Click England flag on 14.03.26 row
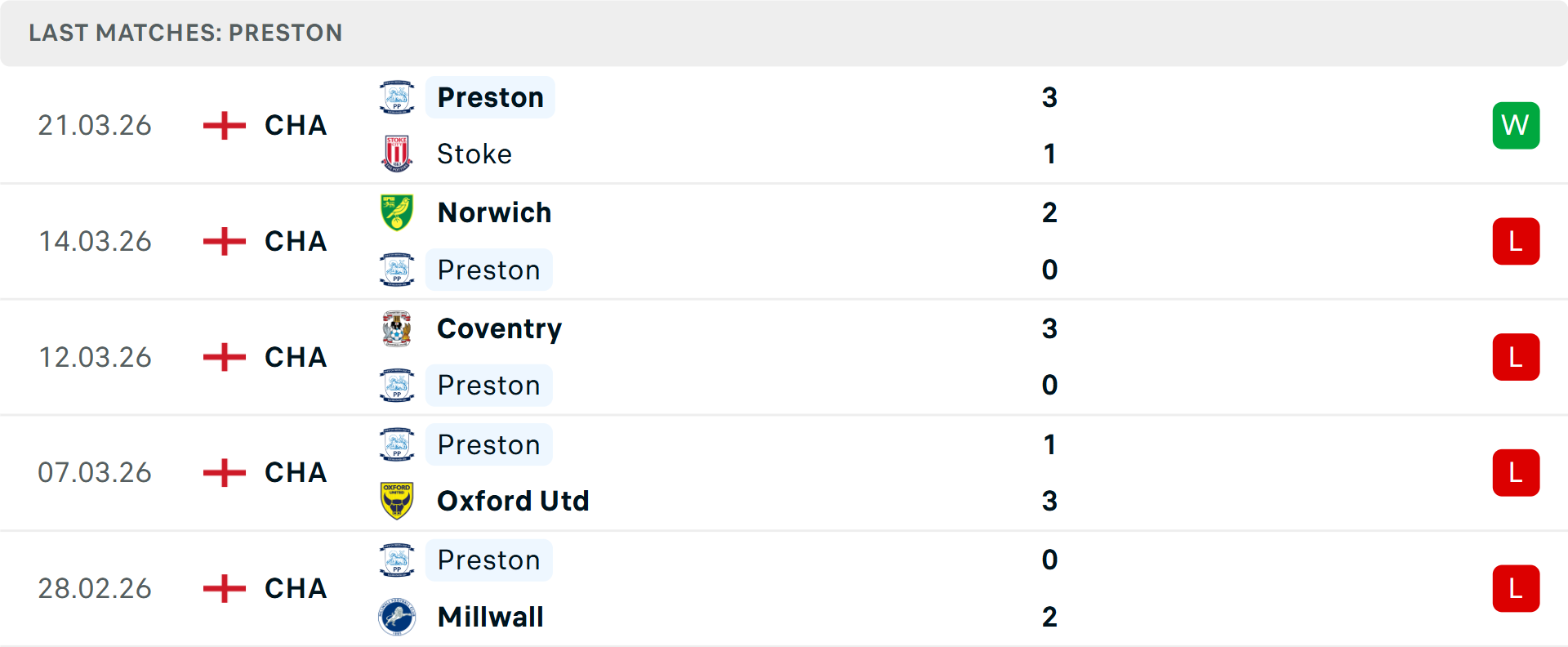The width and height of the screenshot is (1568, 647). click(225, 242)
